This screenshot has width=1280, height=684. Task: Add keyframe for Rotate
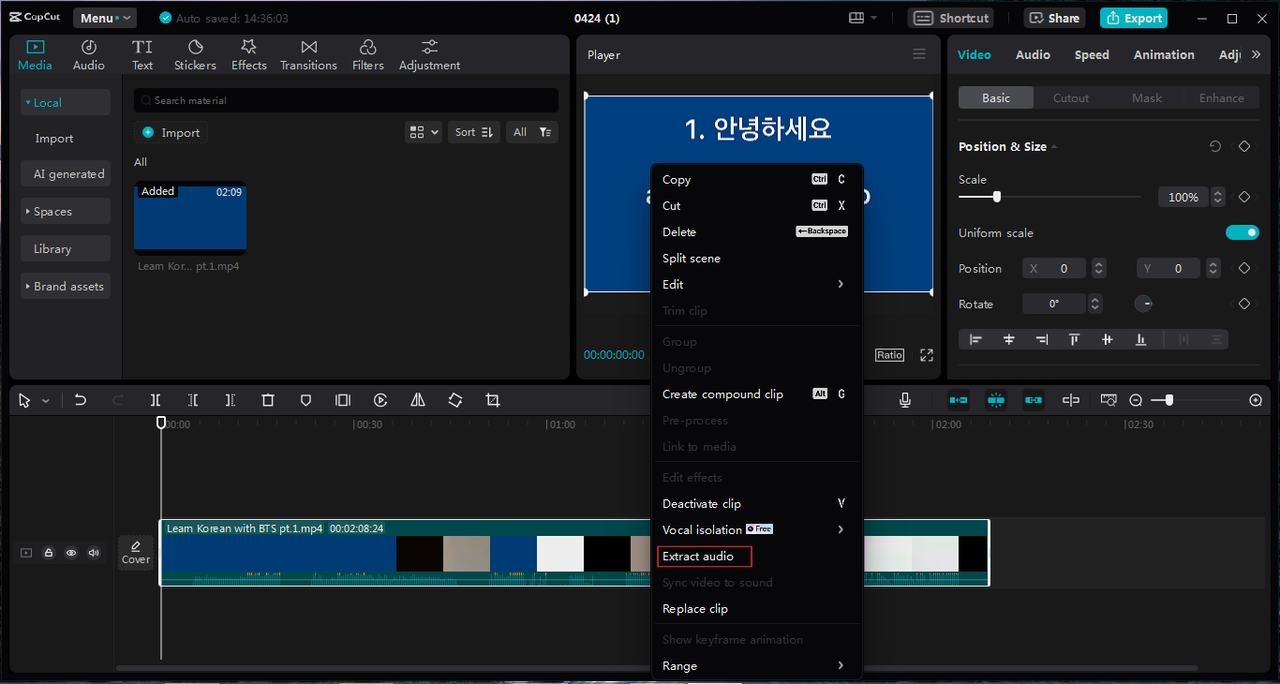click(1245, 304)
